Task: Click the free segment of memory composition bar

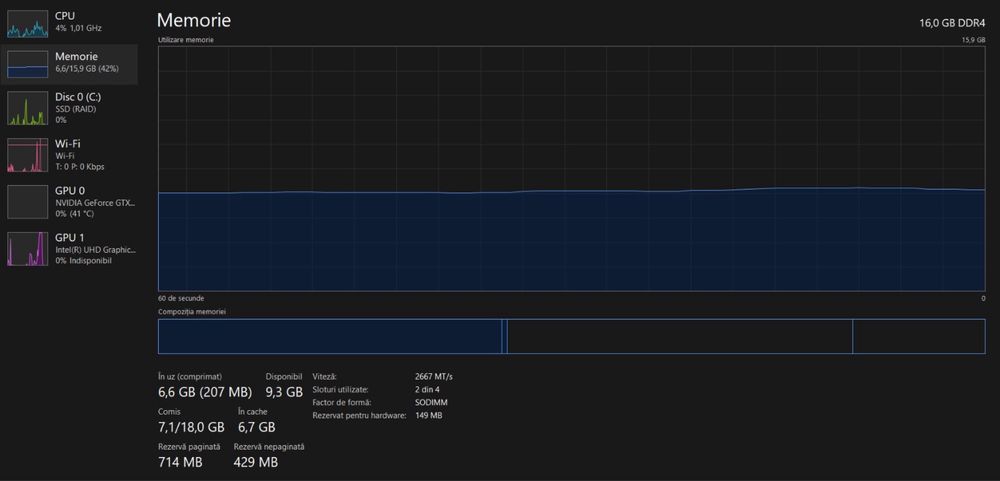Action: pyautogui.click(x=919, y=336)
